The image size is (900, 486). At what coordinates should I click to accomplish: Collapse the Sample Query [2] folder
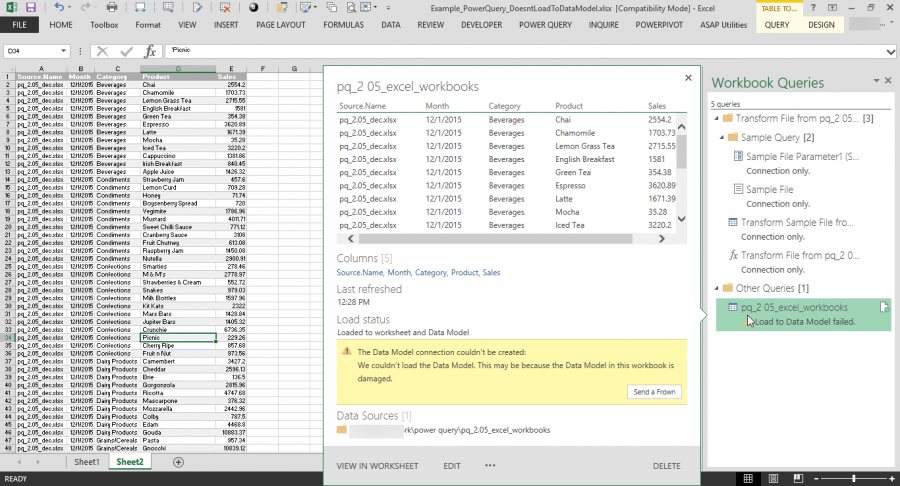[x=721, y=137]
